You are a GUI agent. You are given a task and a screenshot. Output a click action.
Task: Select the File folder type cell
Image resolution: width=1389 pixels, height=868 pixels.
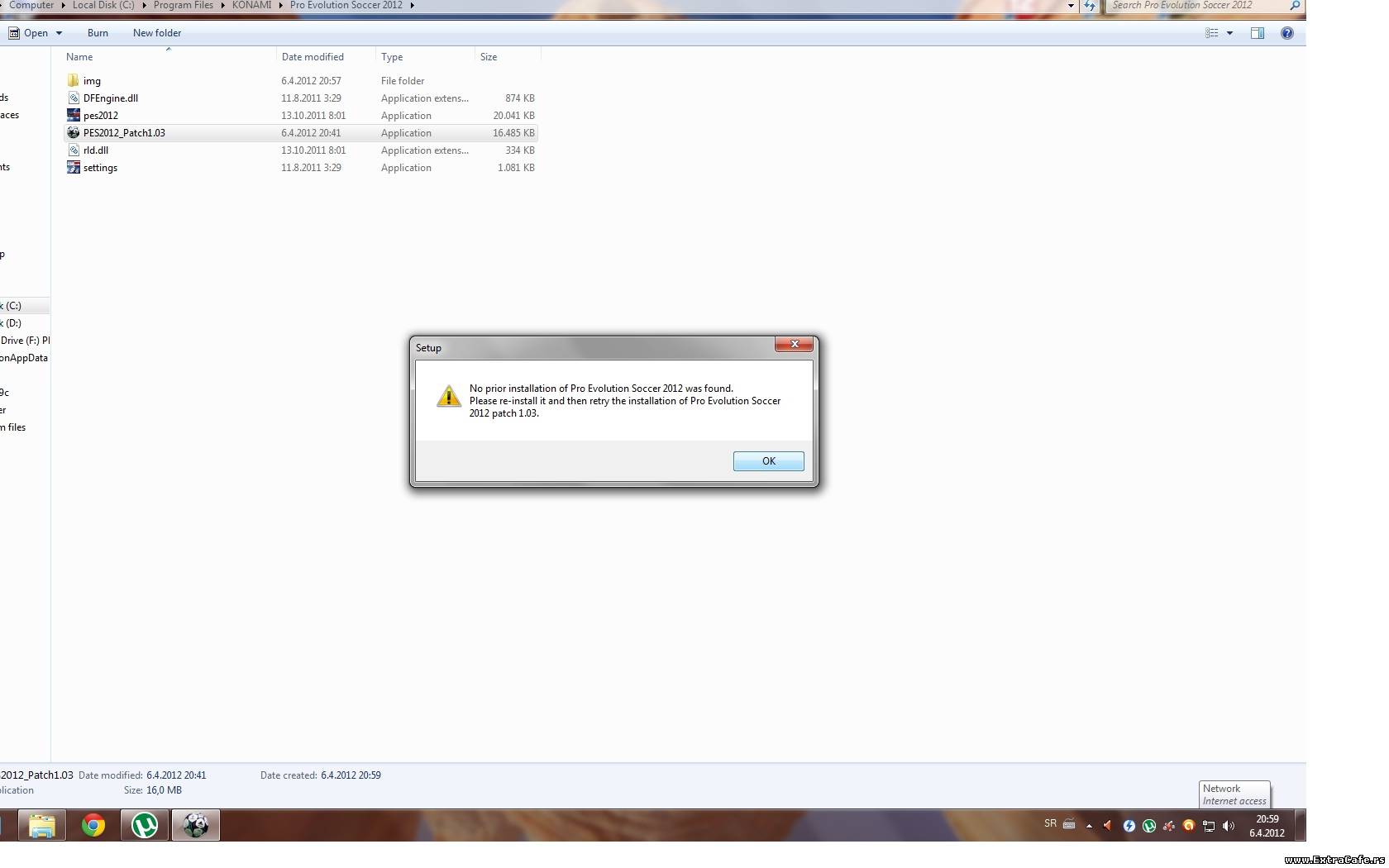403,81
